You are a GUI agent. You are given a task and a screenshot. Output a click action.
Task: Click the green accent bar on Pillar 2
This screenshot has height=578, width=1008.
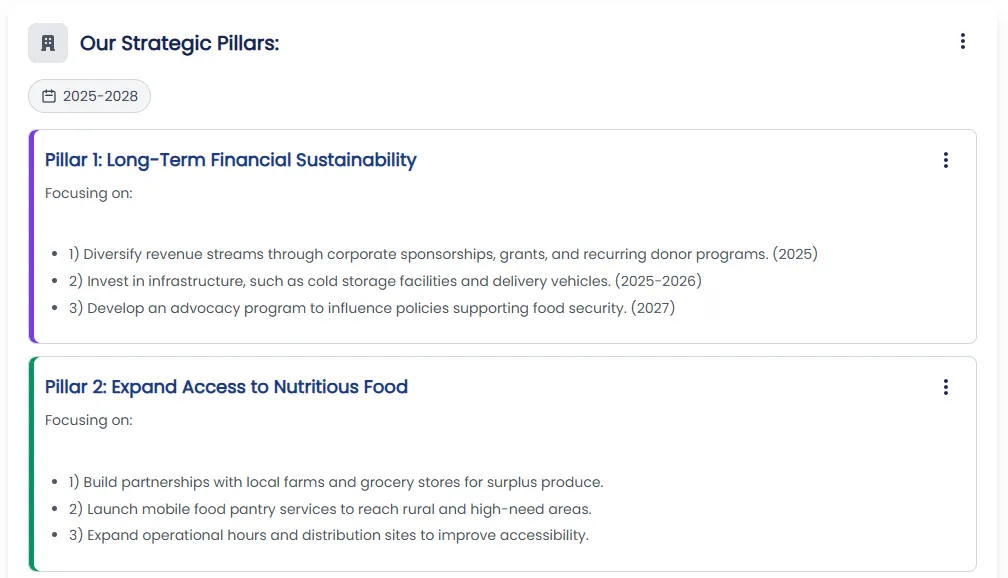[32, 464]
